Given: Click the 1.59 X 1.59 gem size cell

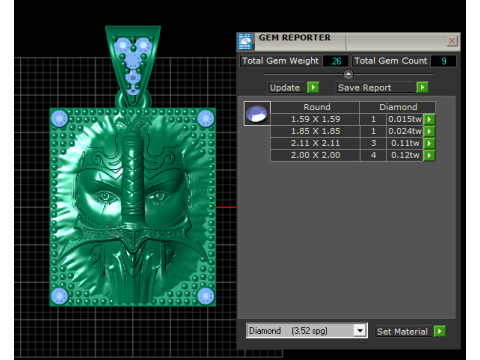Looking at the screenshot, I should coord(315,119).
